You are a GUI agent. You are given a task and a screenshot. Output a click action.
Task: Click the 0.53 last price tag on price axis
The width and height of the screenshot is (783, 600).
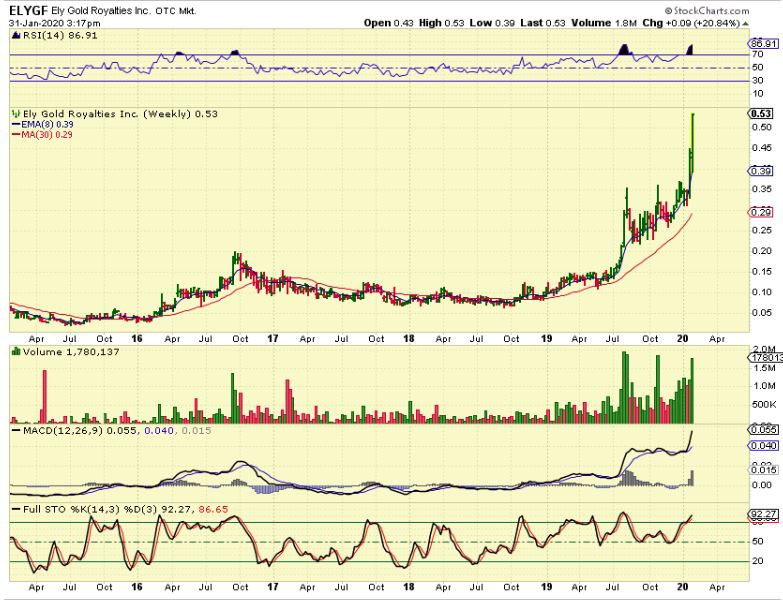pos(762,114)
